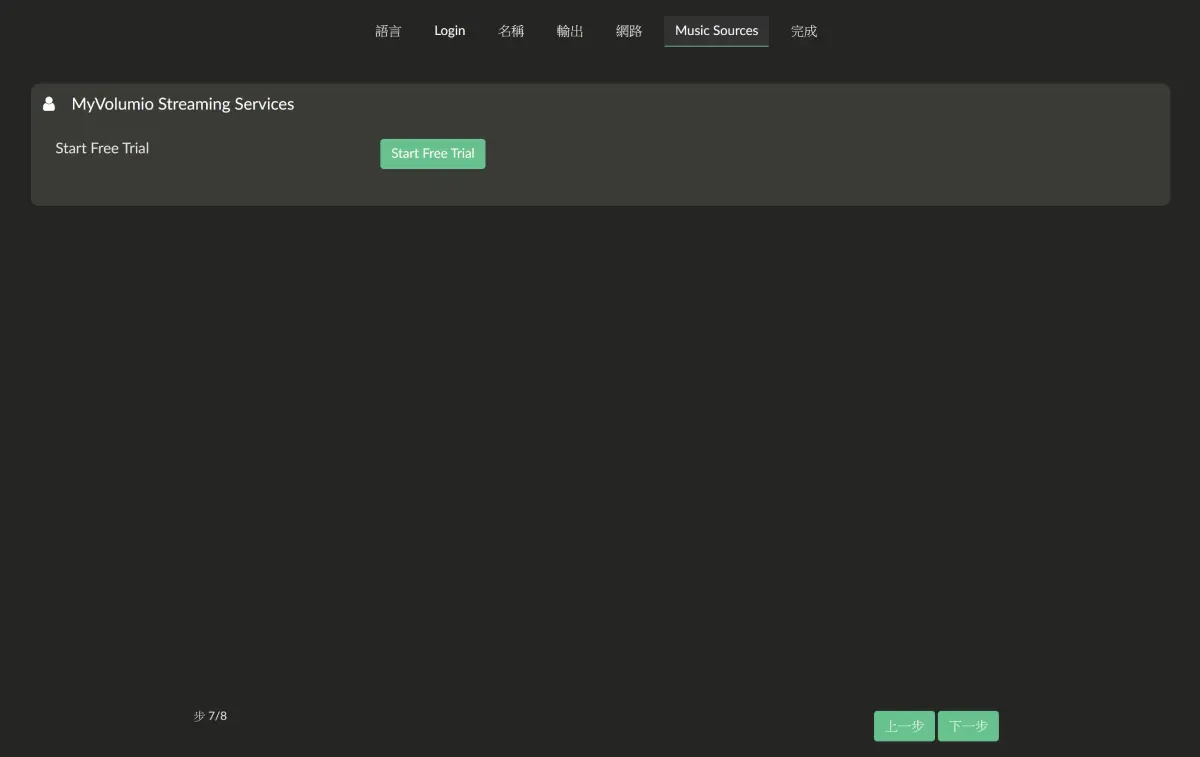Go back with the 上一步 button
The height and width of the screenshot is (757, 1200).
(x=904, y=726)
